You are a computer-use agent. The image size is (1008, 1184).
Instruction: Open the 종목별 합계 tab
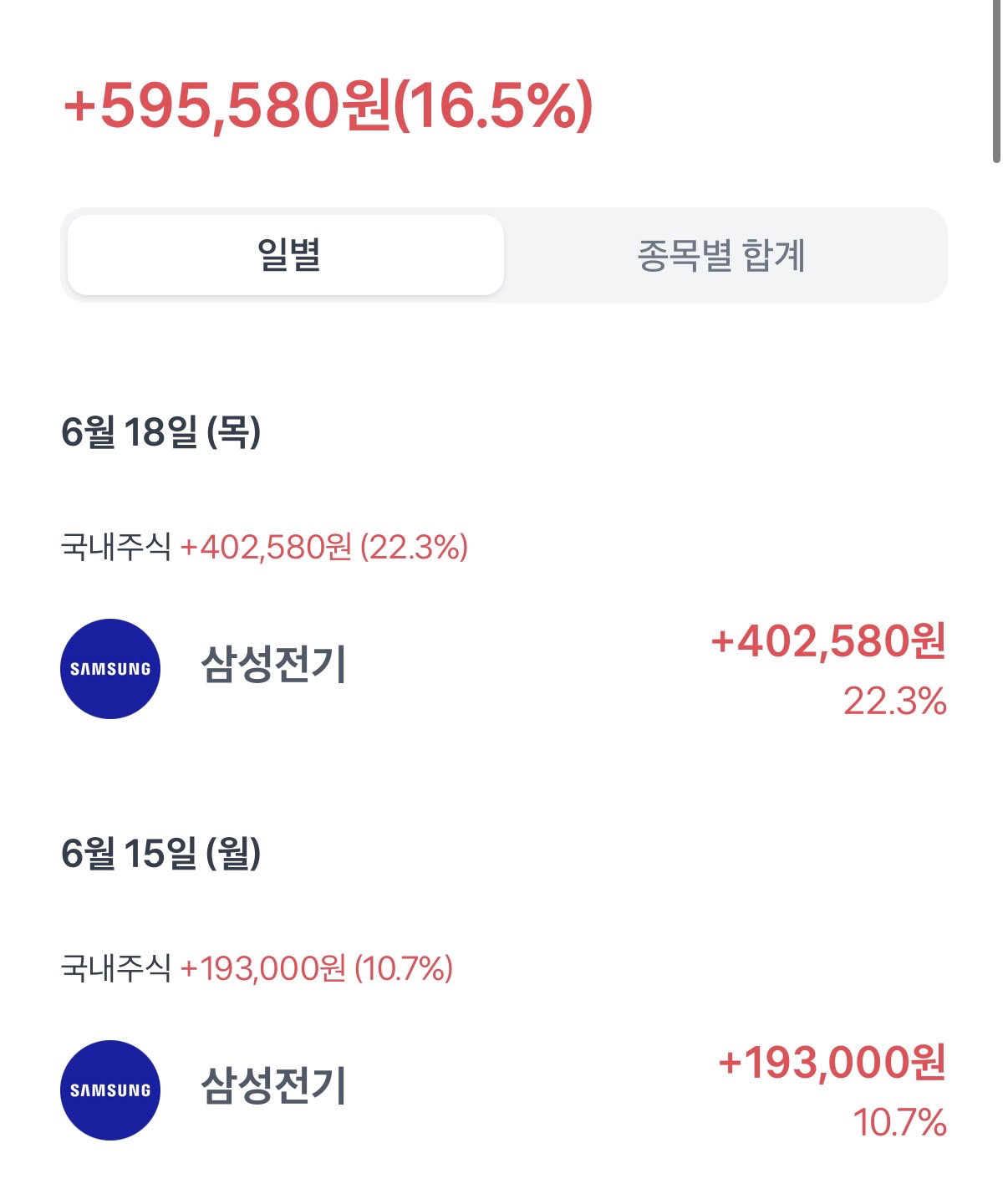click(x=721, y=255)
